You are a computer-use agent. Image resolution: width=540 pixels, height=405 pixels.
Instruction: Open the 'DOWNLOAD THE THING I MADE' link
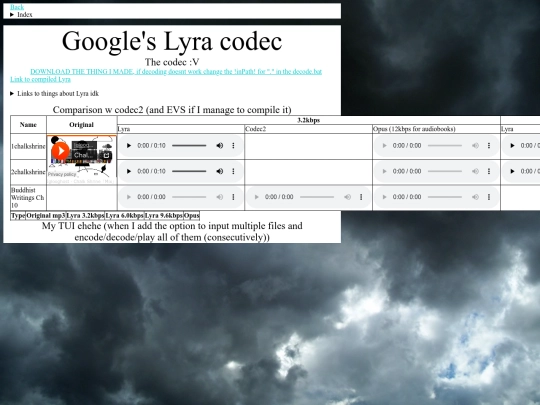point(176,72)
